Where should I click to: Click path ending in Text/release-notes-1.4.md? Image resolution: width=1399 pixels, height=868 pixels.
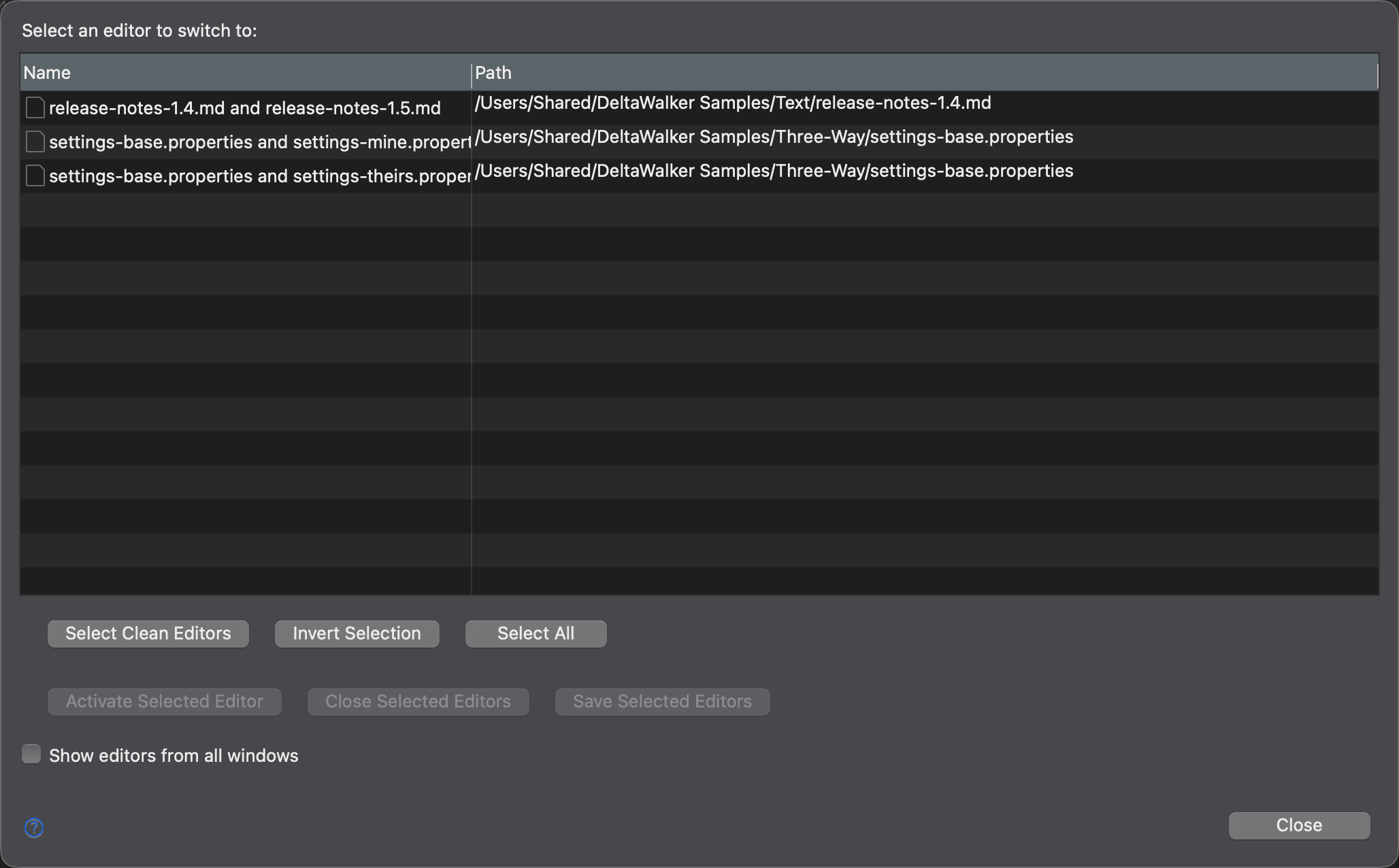(x=733, y=103)
